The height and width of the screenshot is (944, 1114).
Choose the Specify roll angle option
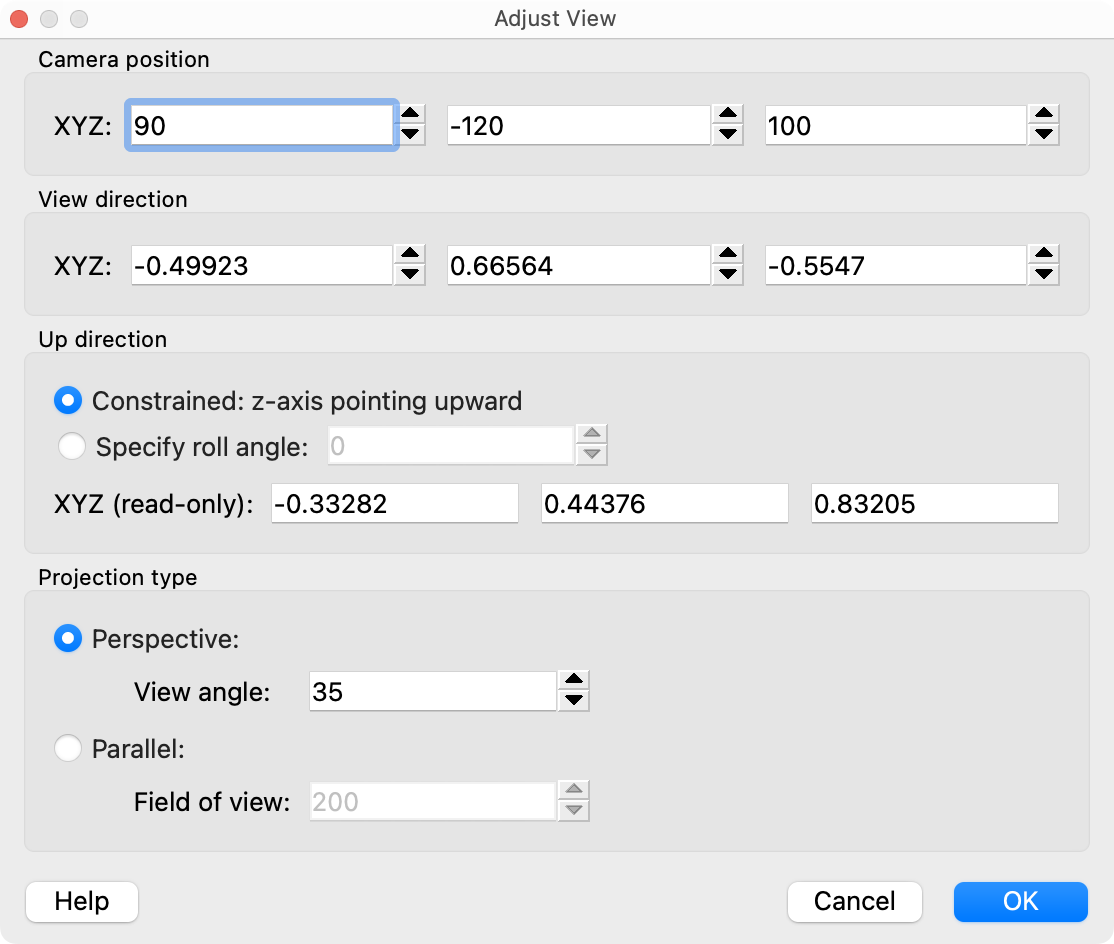[x=72, y=447]
